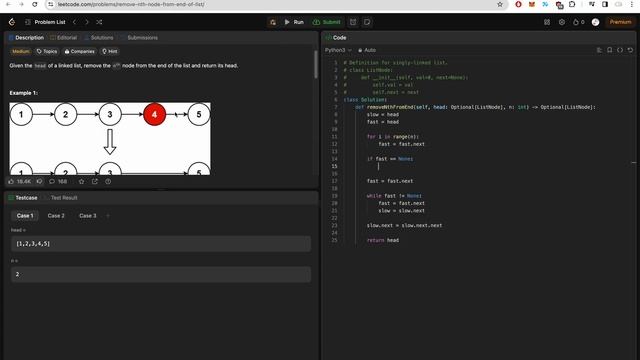Click the browser address bar URL
Screen dimensions: 640x360
click(131, 4)
